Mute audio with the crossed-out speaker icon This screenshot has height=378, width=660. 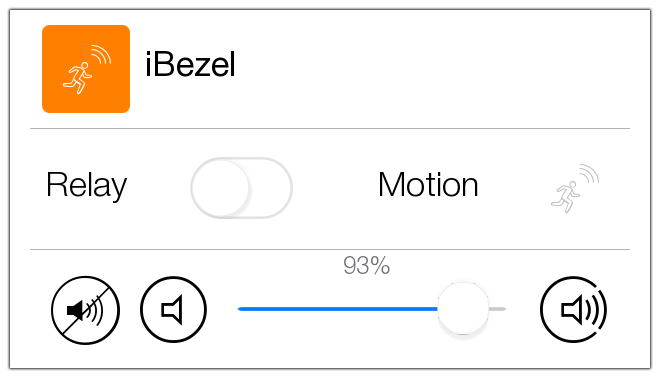[x=85, y=310]
